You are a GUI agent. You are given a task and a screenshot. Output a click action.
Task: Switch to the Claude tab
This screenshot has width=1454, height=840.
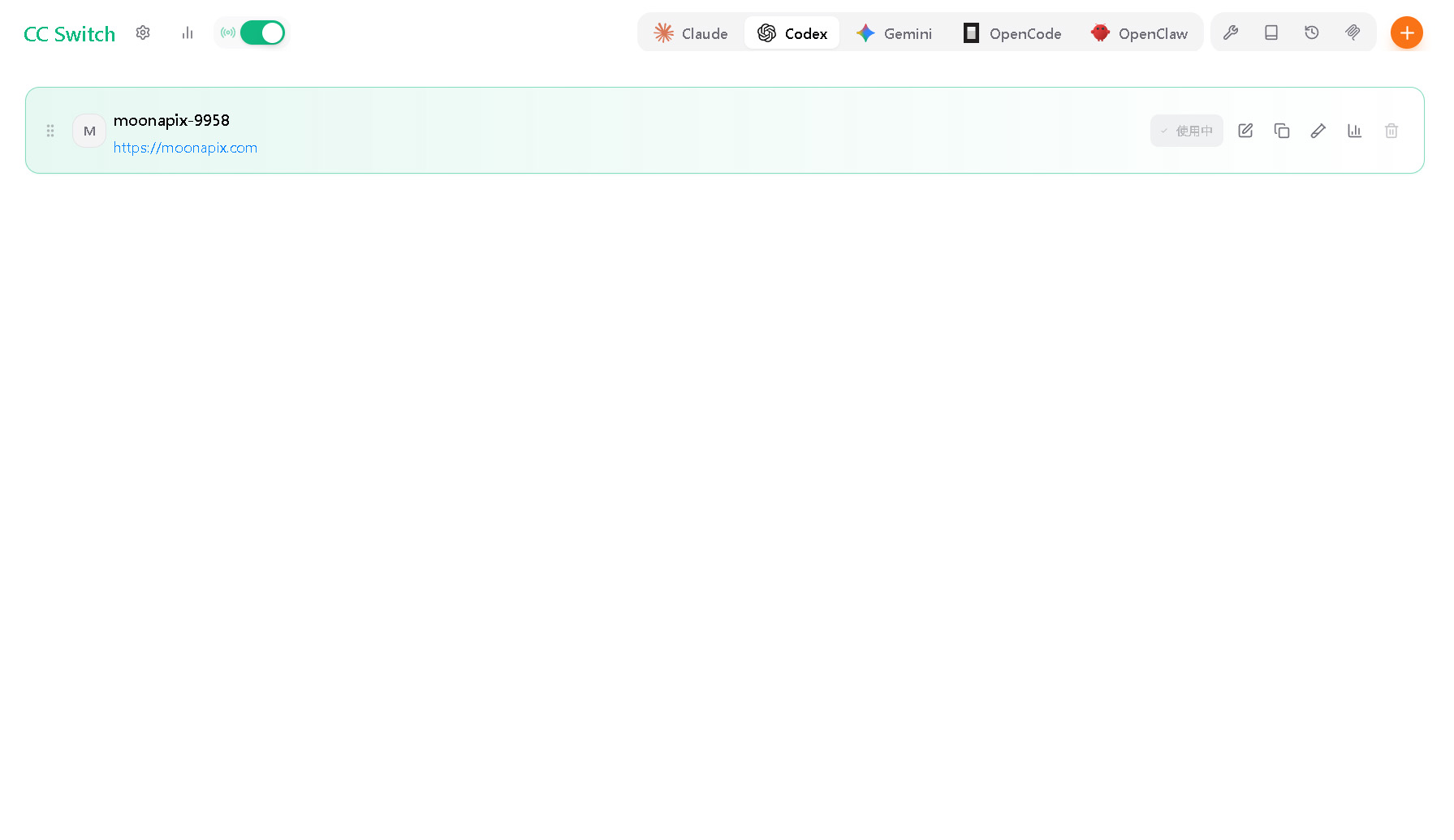(691, 33)
